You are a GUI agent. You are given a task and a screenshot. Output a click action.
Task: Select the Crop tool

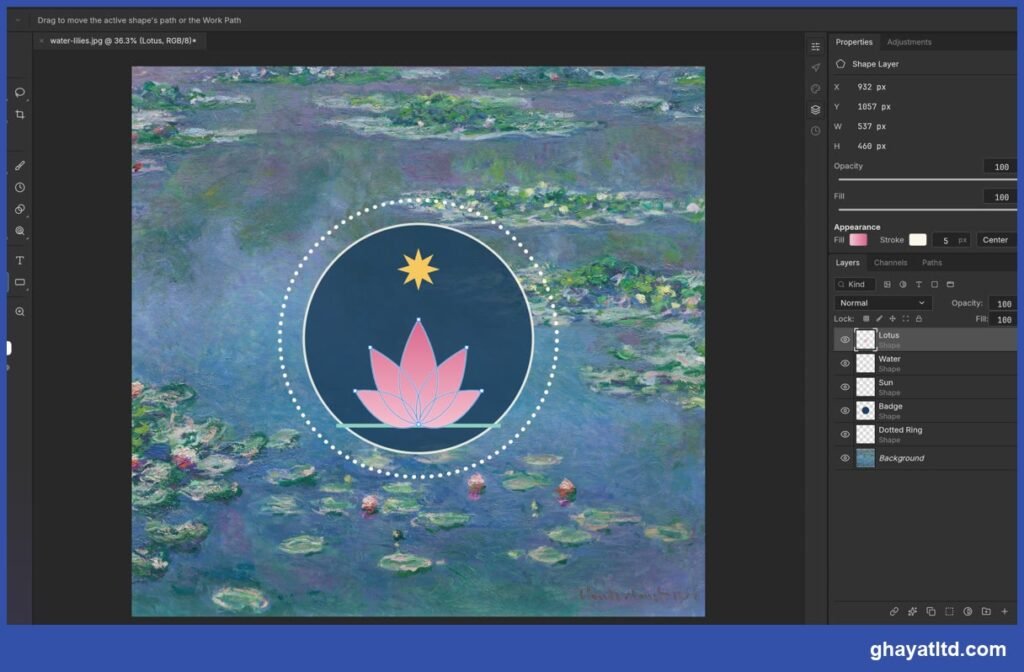click(20, 114)
